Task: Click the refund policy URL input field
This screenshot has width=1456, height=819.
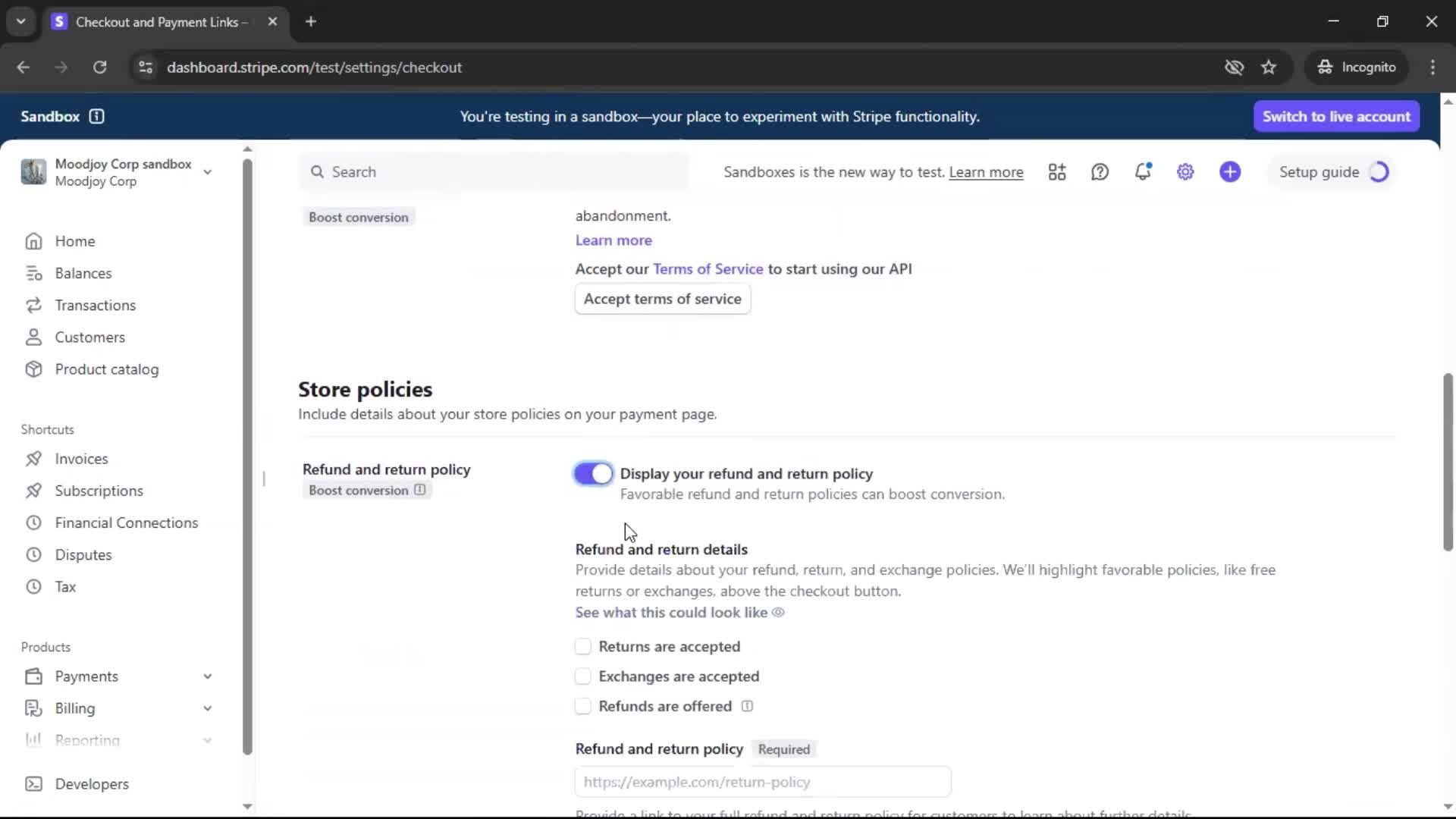Action: pos(762,782)
